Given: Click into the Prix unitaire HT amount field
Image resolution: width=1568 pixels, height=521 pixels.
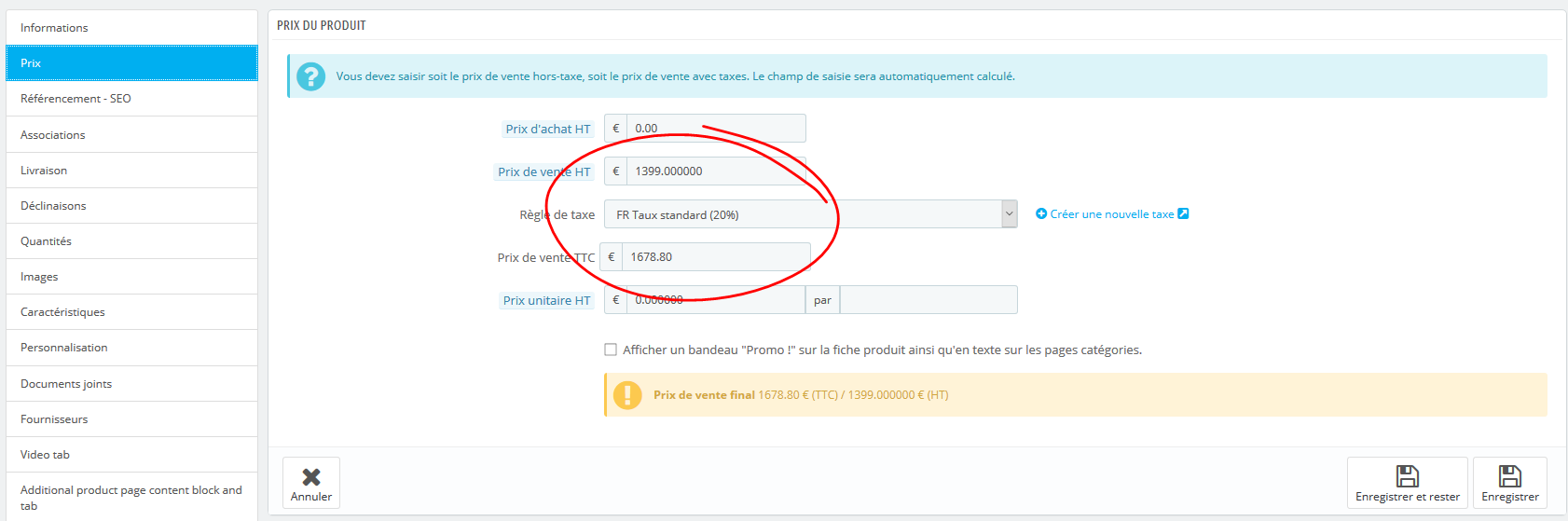Looking at the screenshot, I should click(x=716, y=300).
